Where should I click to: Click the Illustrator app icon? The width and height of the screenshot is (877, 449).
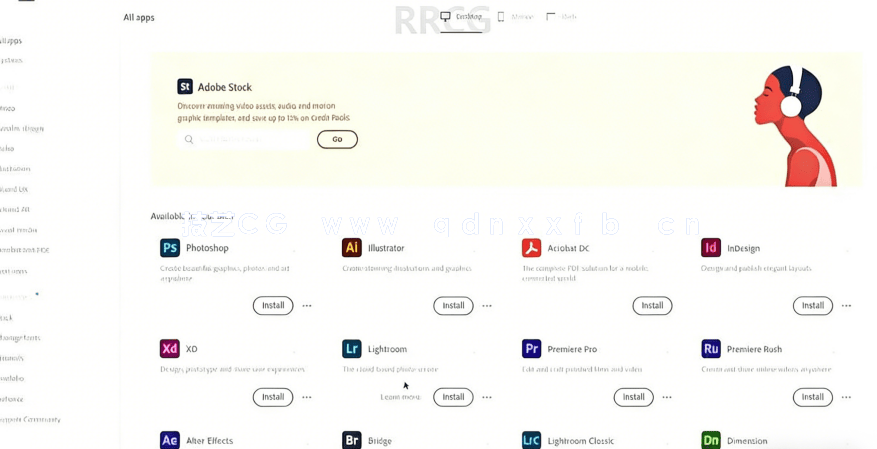(x=351, y=248)
